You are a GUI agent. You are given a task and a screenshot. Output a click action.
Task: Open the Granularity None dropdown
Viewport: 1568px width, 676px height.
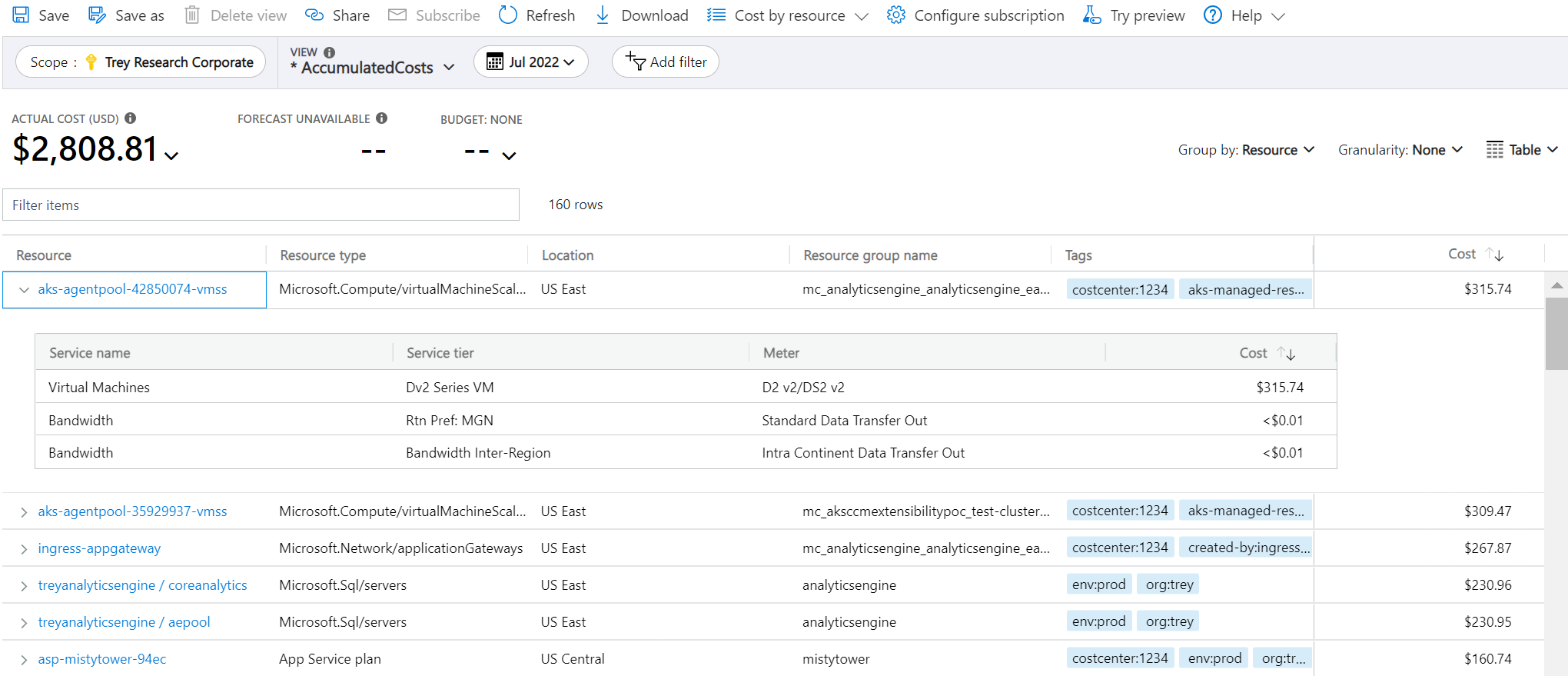[x=1400, y=150]
